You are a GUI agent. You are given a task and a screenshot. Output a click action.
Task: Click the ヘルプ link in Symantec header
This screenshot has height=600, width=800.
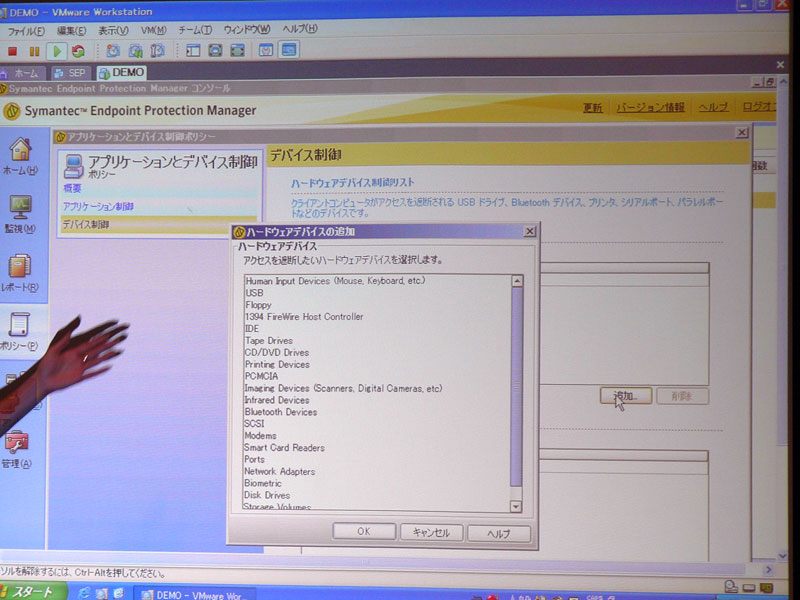(713, 107)
